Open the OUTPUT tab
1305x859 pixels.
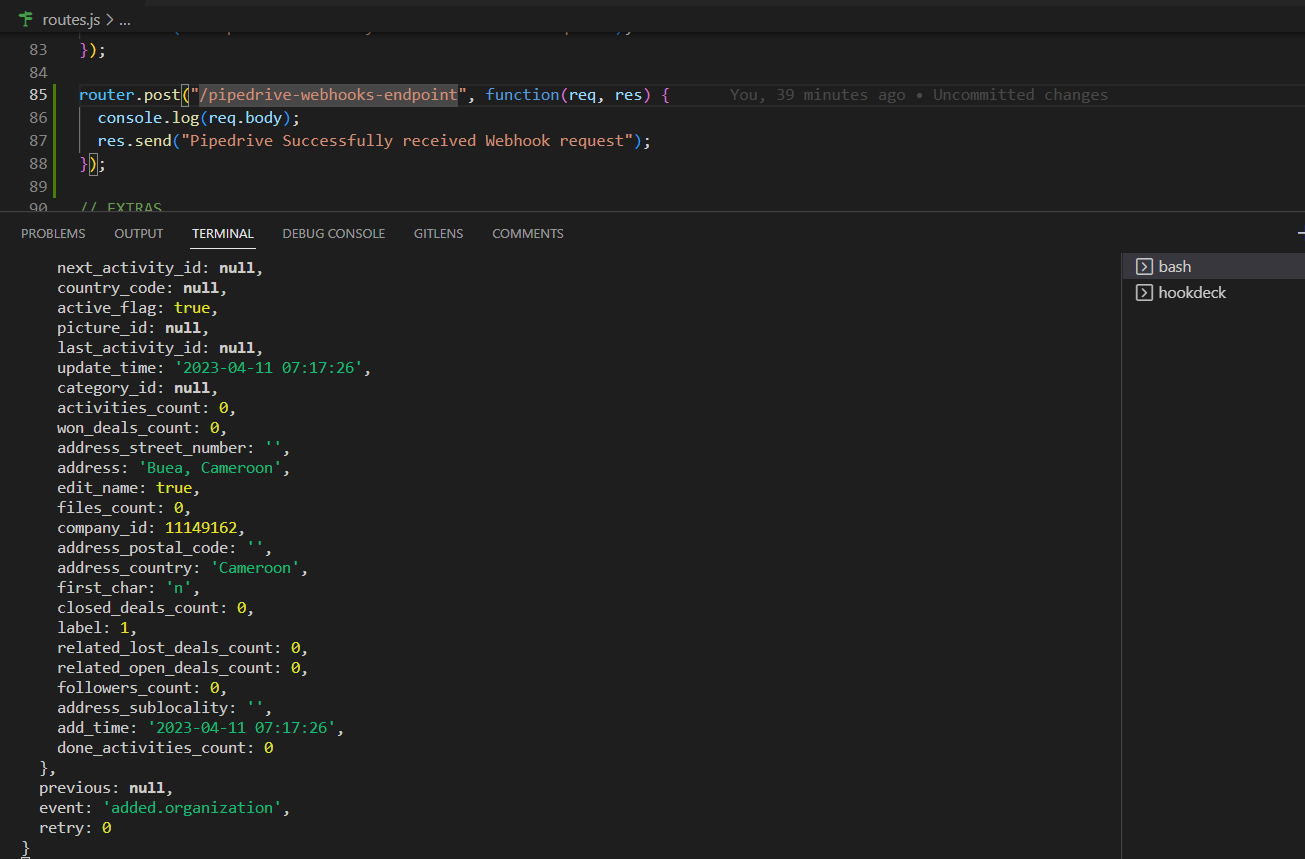pyautogui.click(x=138, y=233)
